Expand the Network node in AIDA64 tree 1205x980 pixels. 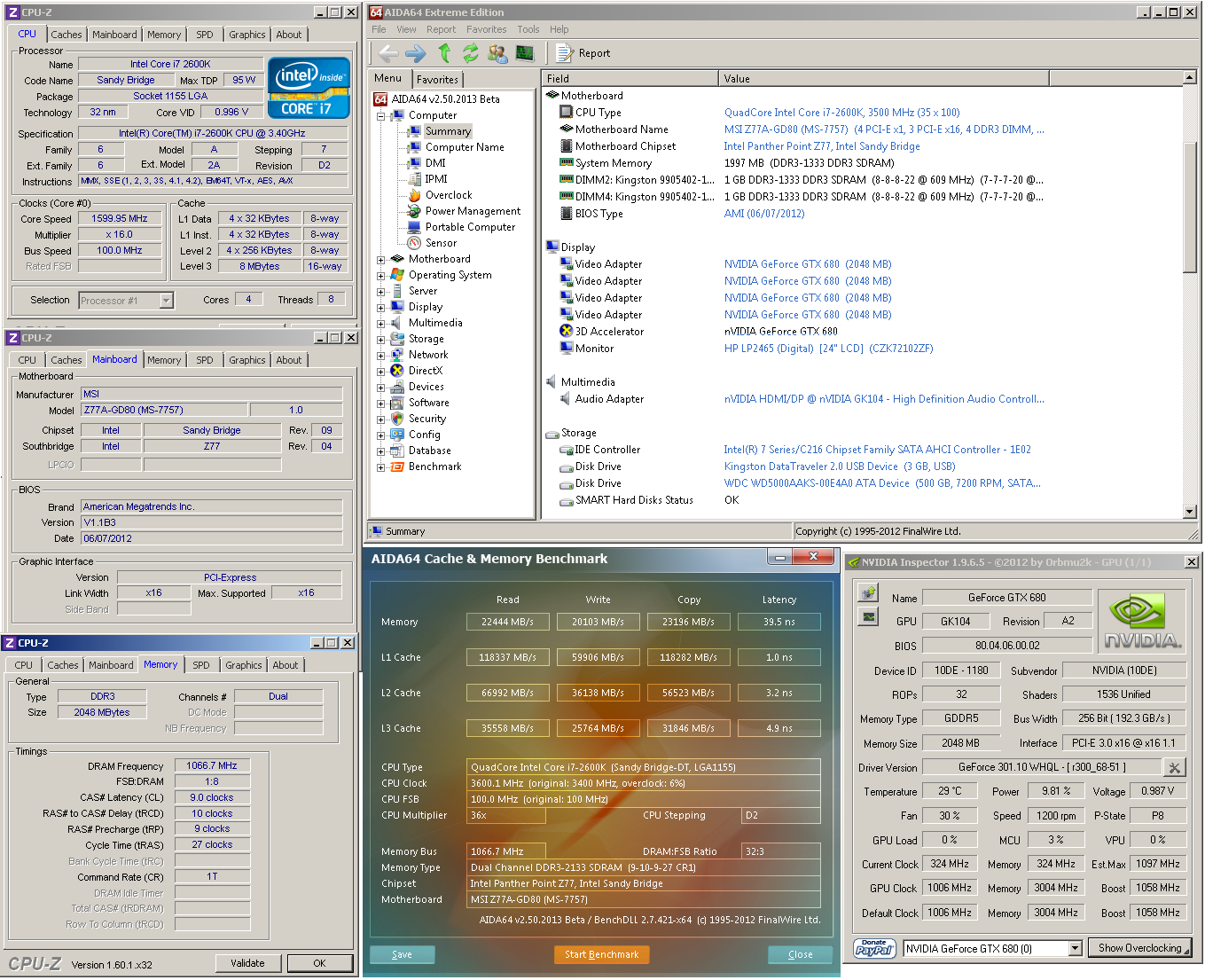pos(381,356)
